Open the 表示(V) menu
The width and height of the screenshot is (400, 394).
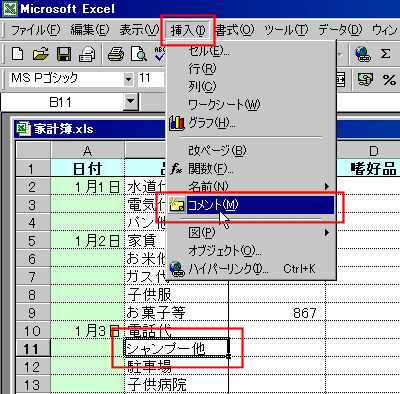coord(139,30)
